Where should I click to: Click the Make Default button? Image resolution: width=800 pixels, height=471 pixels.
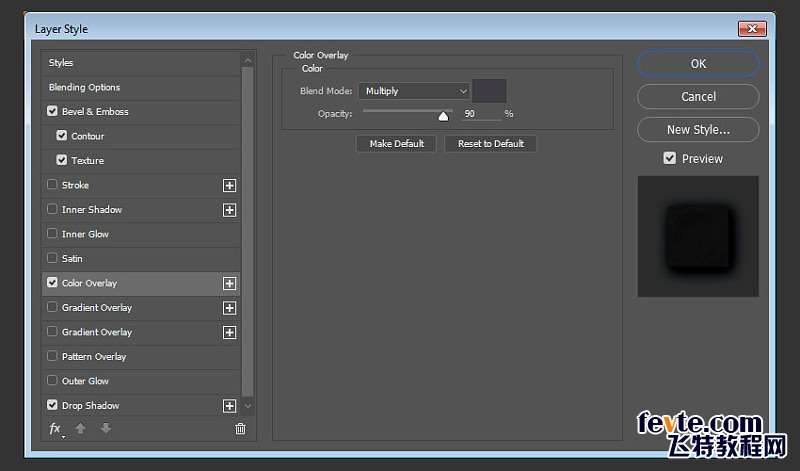[396, 144]
